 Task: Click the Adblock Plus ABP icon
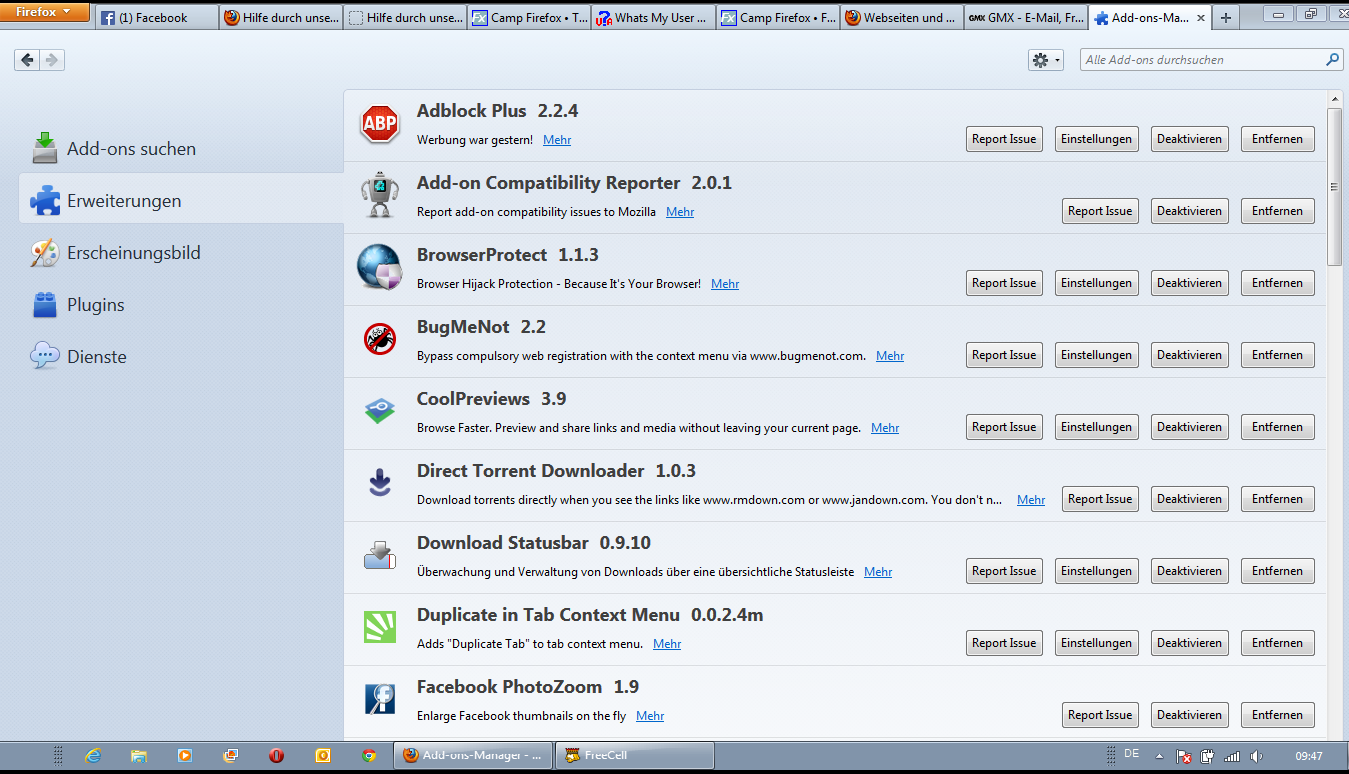pos(379,124)
